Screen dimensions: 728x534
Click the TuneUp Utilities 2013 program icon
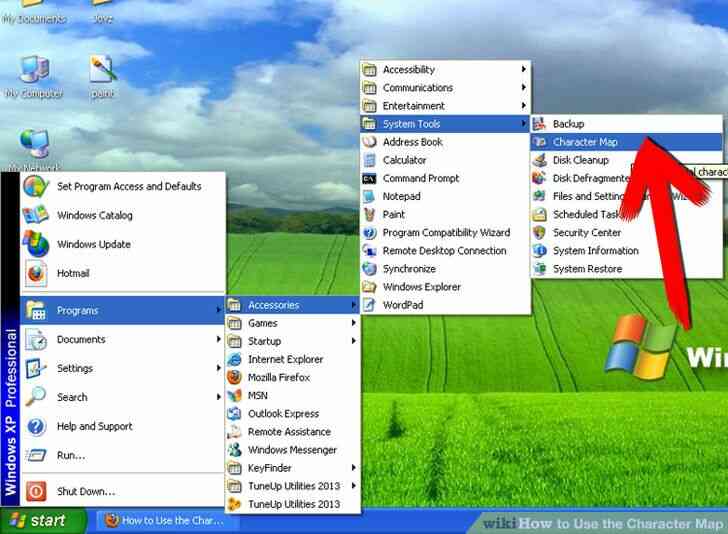point(234,504)
